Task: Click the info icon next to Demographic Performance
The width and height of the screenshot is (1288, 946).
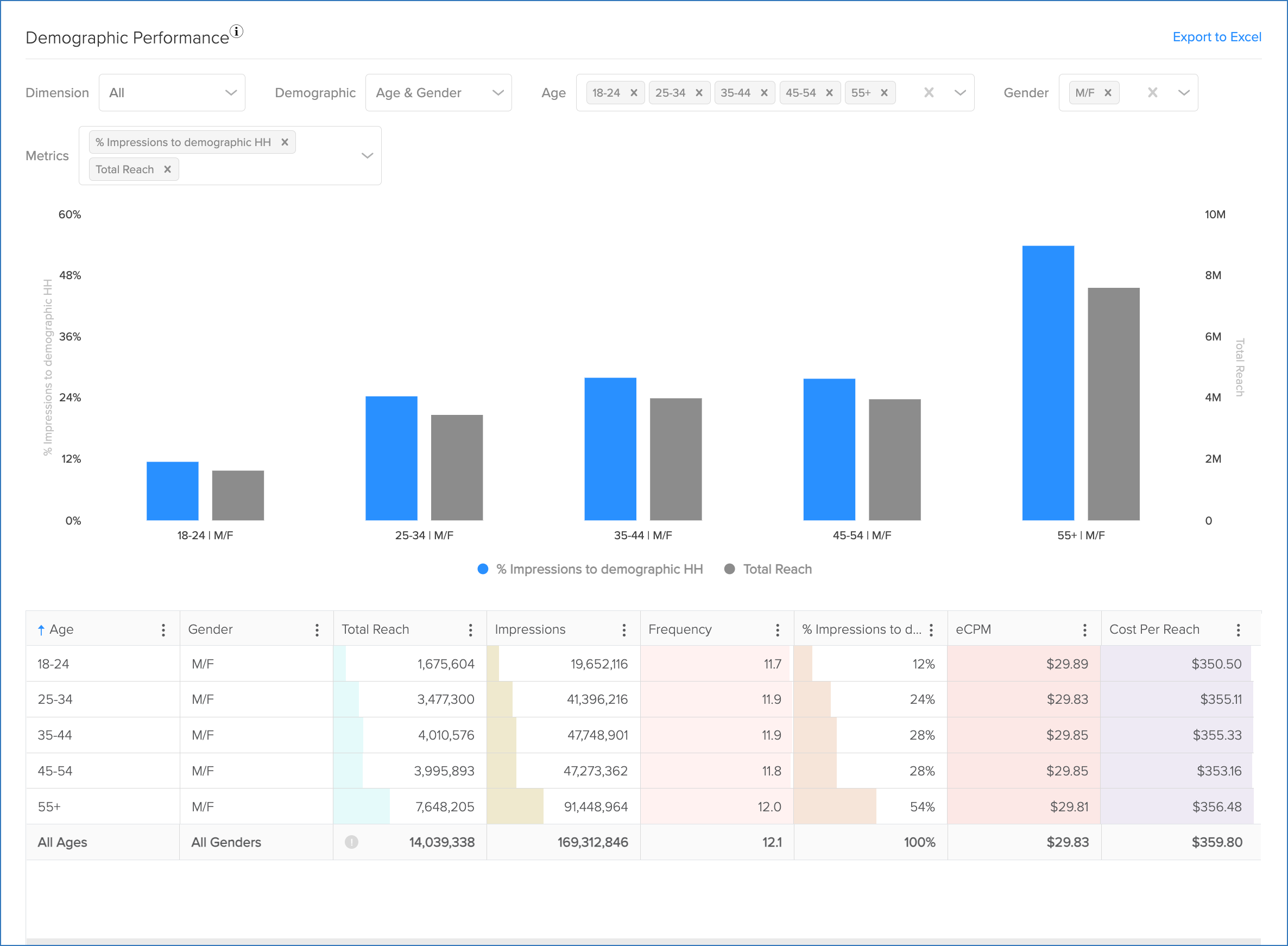Action: tap(237, 31)
